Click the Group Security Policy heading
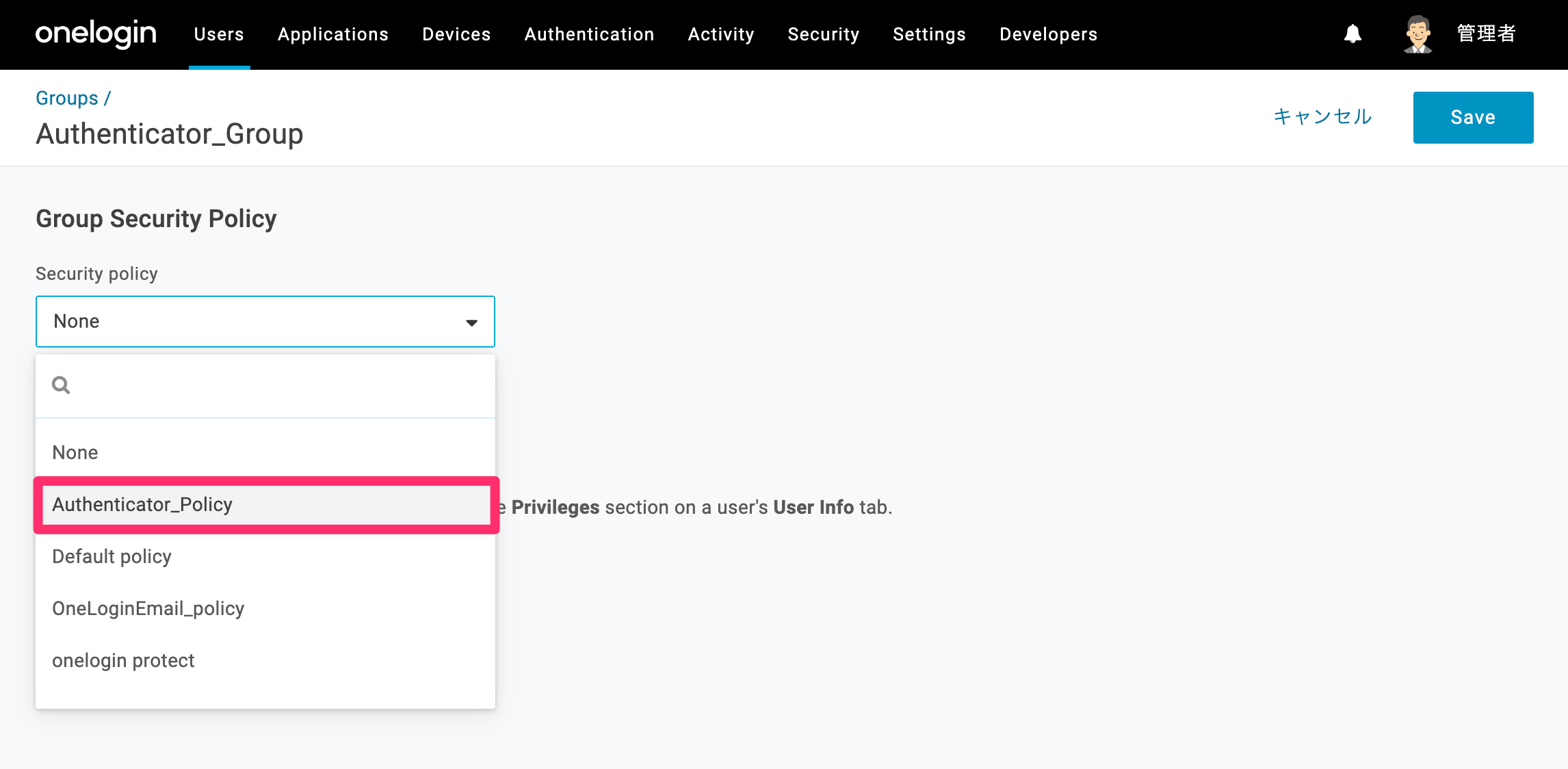The image size is (1568, 769). click(156, 219)
